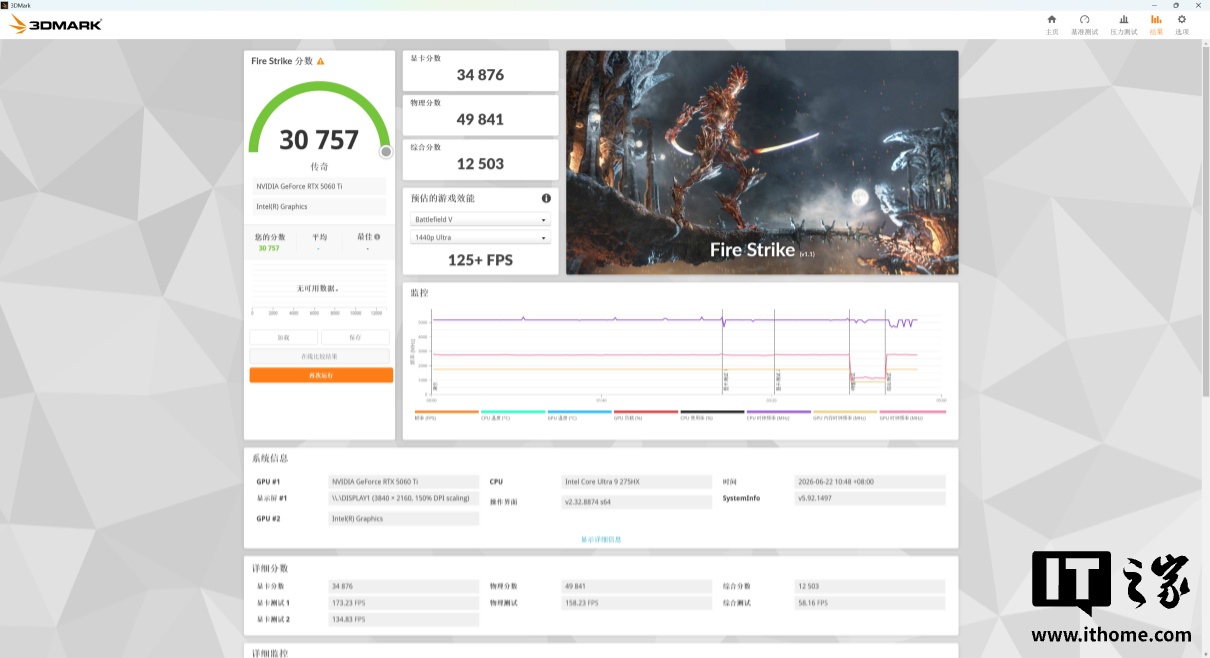Click the 在线比较结果 compare online button

(320, 356)
